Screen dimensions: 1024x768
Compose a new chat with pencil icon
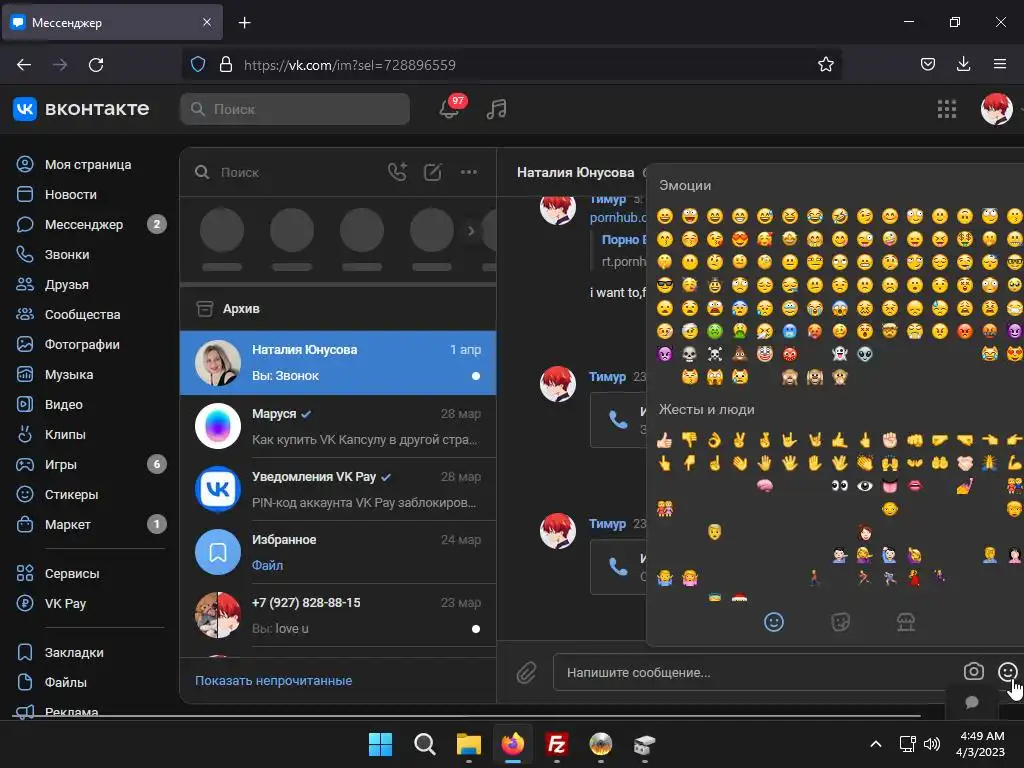pyautogui.click(x=432, y=172)
